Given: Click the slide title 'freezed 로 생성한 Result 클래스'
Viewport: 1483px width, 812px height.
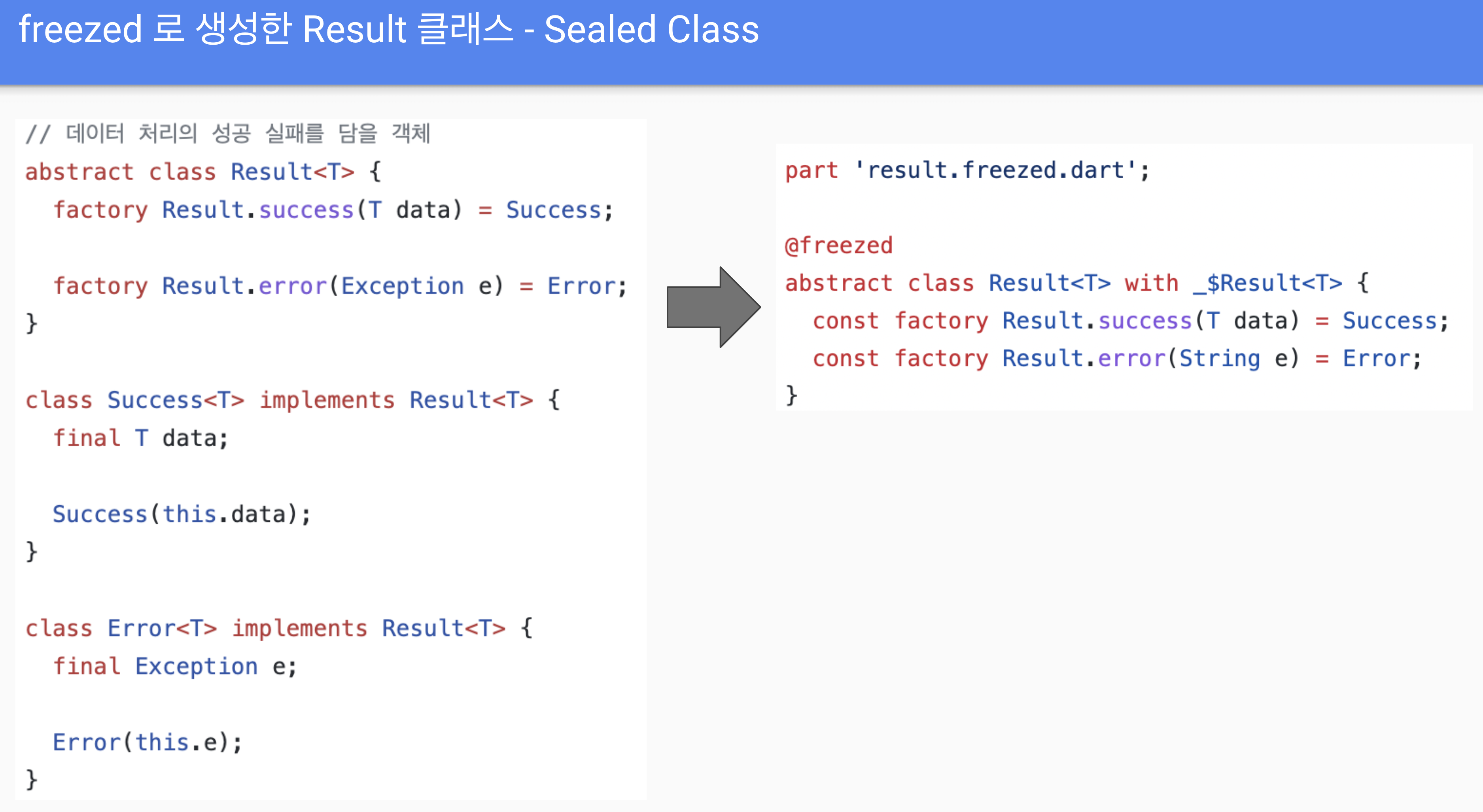Looking at the screenshot, I should click(266, 29).
